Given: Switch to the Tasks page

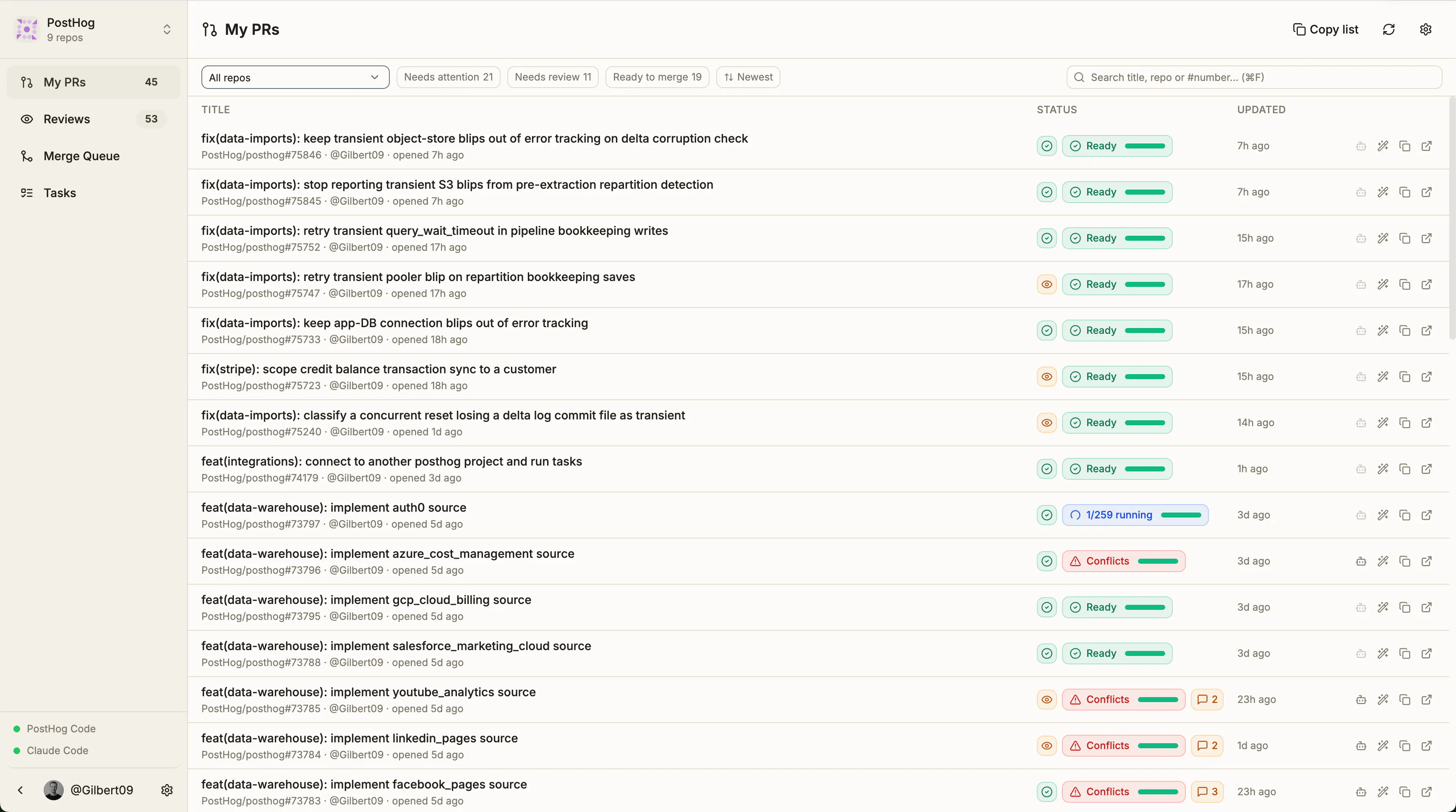Looking at the screenshot, I should pos(93,193).
